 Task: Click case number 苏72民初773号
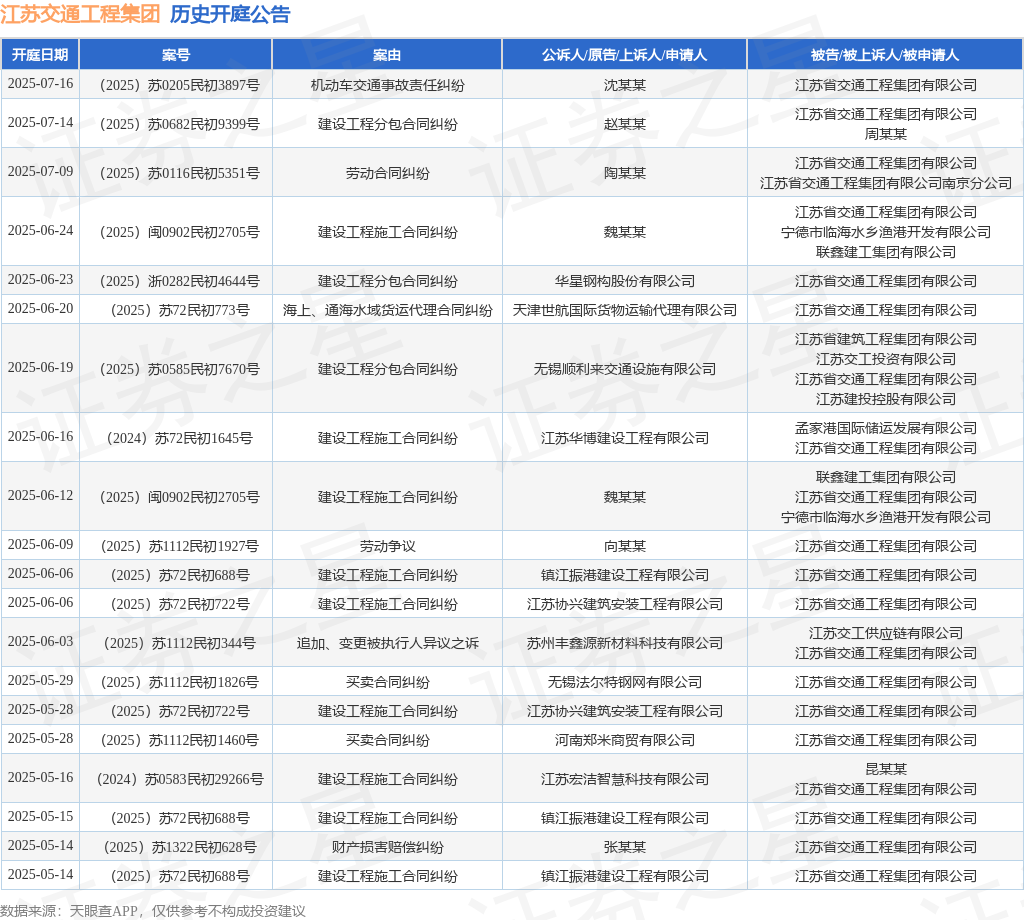point(180,310)
